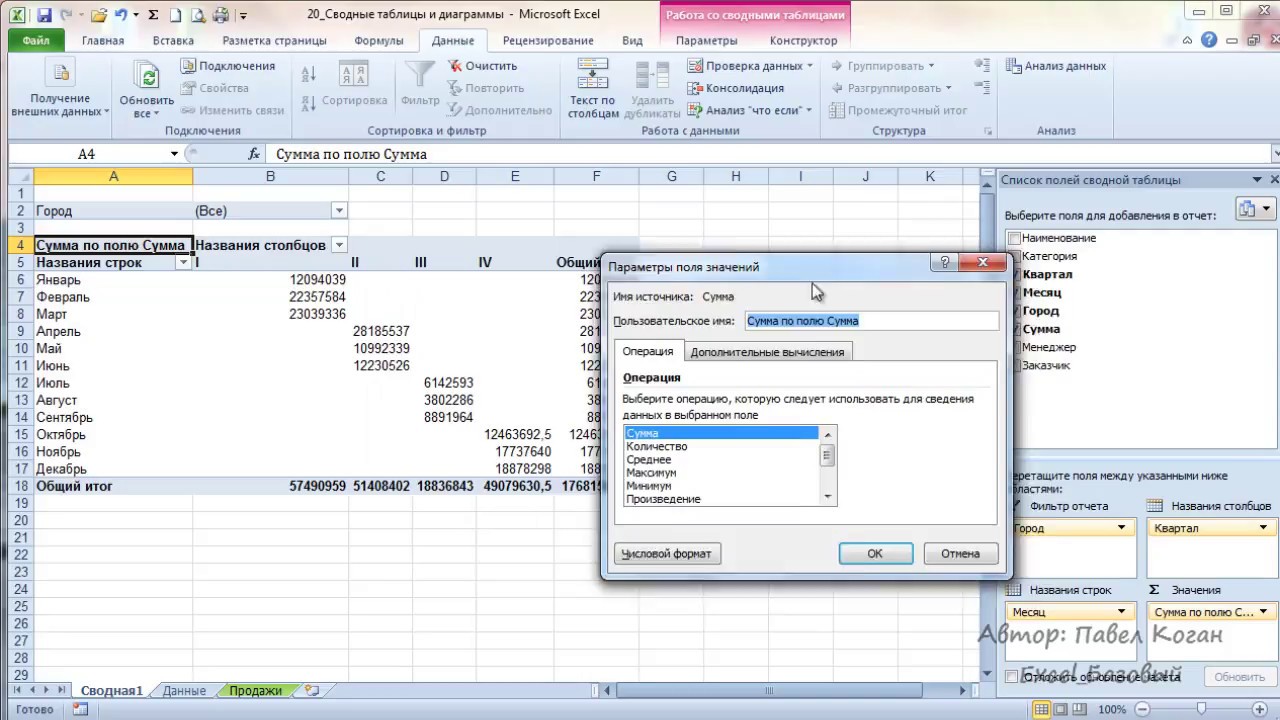Switch to the Формулы ribbon tab
Image resolution: width=1280 pixels, height=720 pixels.
[x=379, y=41]
